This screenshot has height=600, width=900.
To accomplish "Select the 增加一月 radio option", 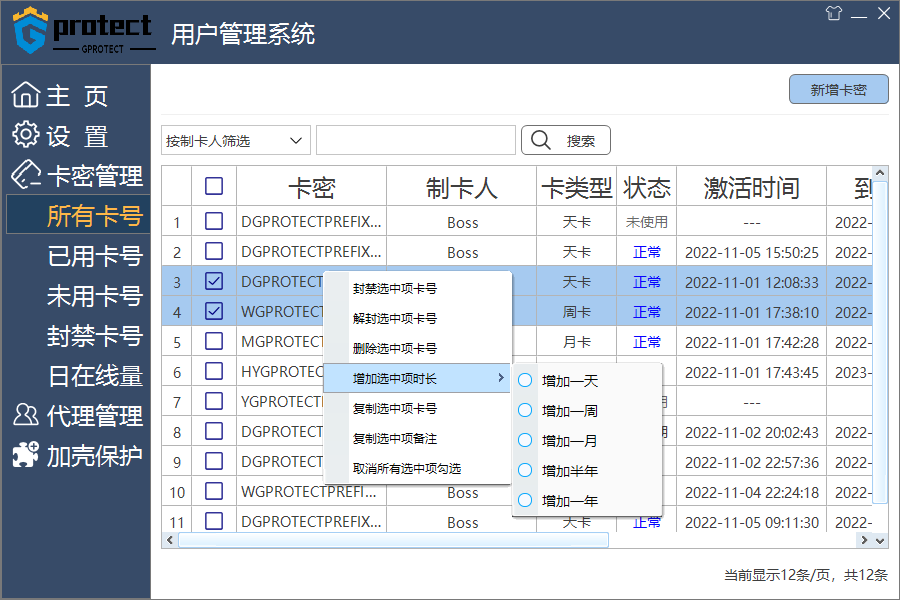I will 525,440.
